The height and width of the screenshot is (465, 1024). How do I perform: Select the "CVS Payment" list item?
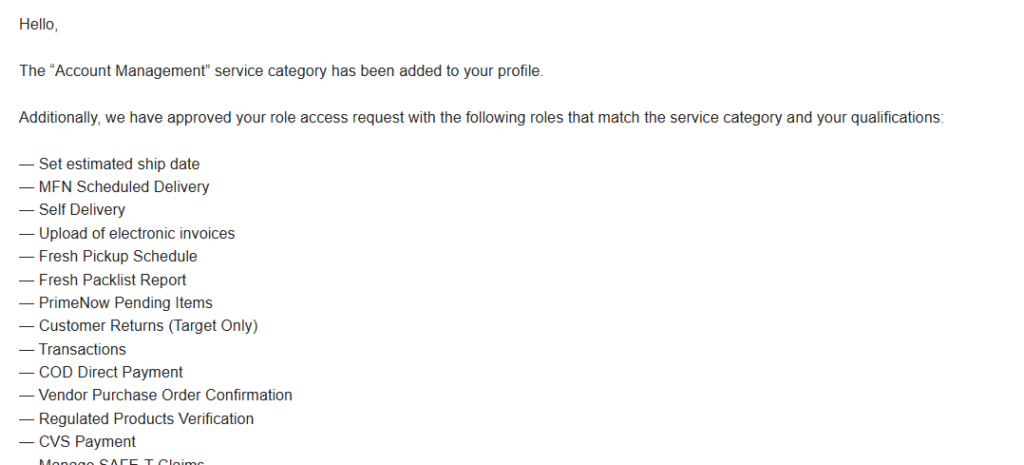pos(87,442)
